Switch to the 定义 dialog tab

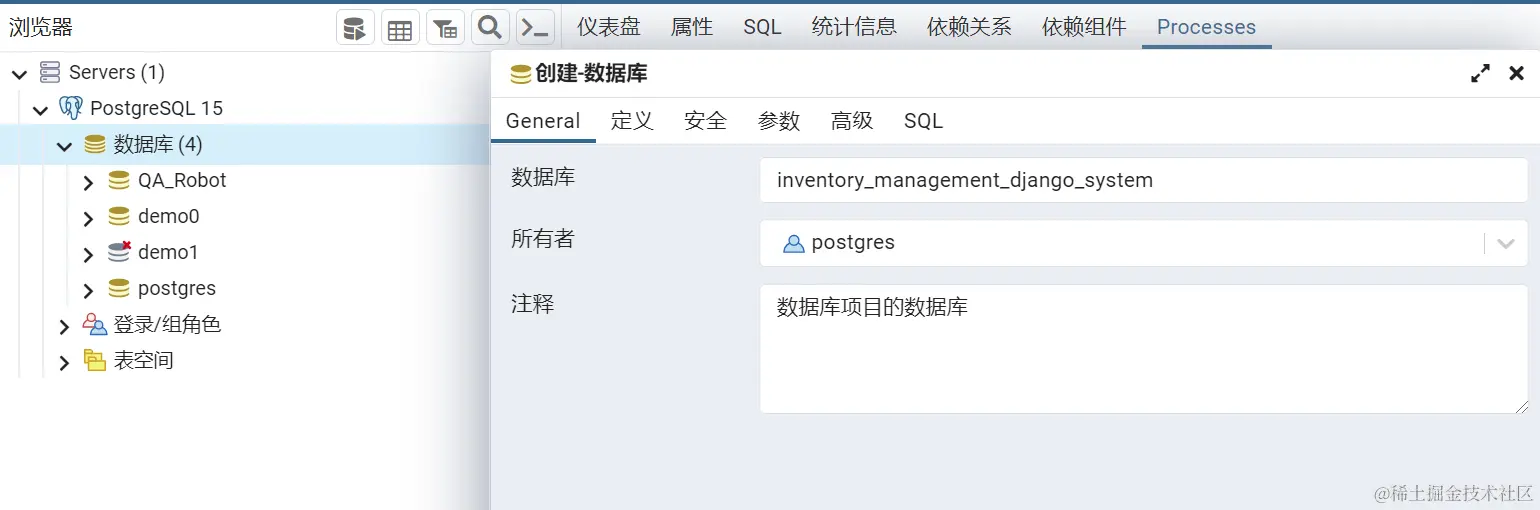pyautogui.click(x=632, y=121)
